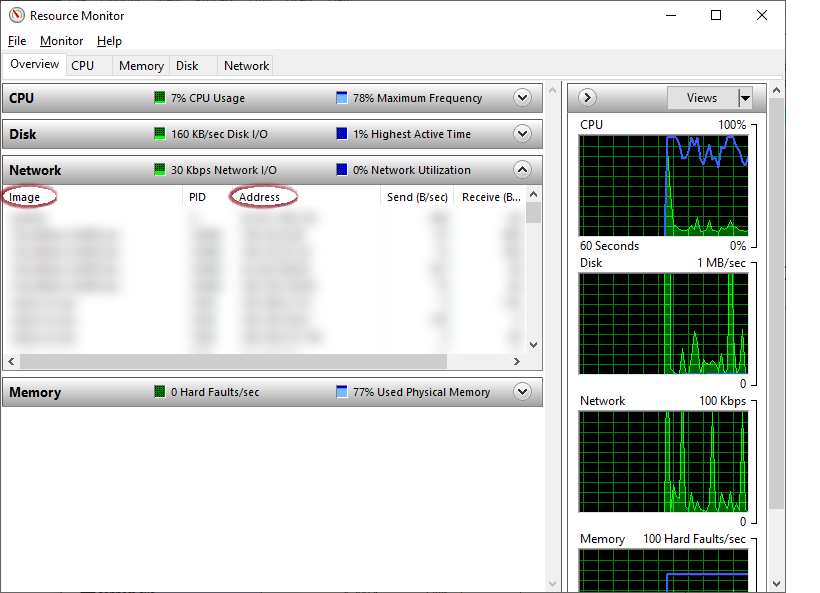Open the Help menu

click(x=109, y=41)
